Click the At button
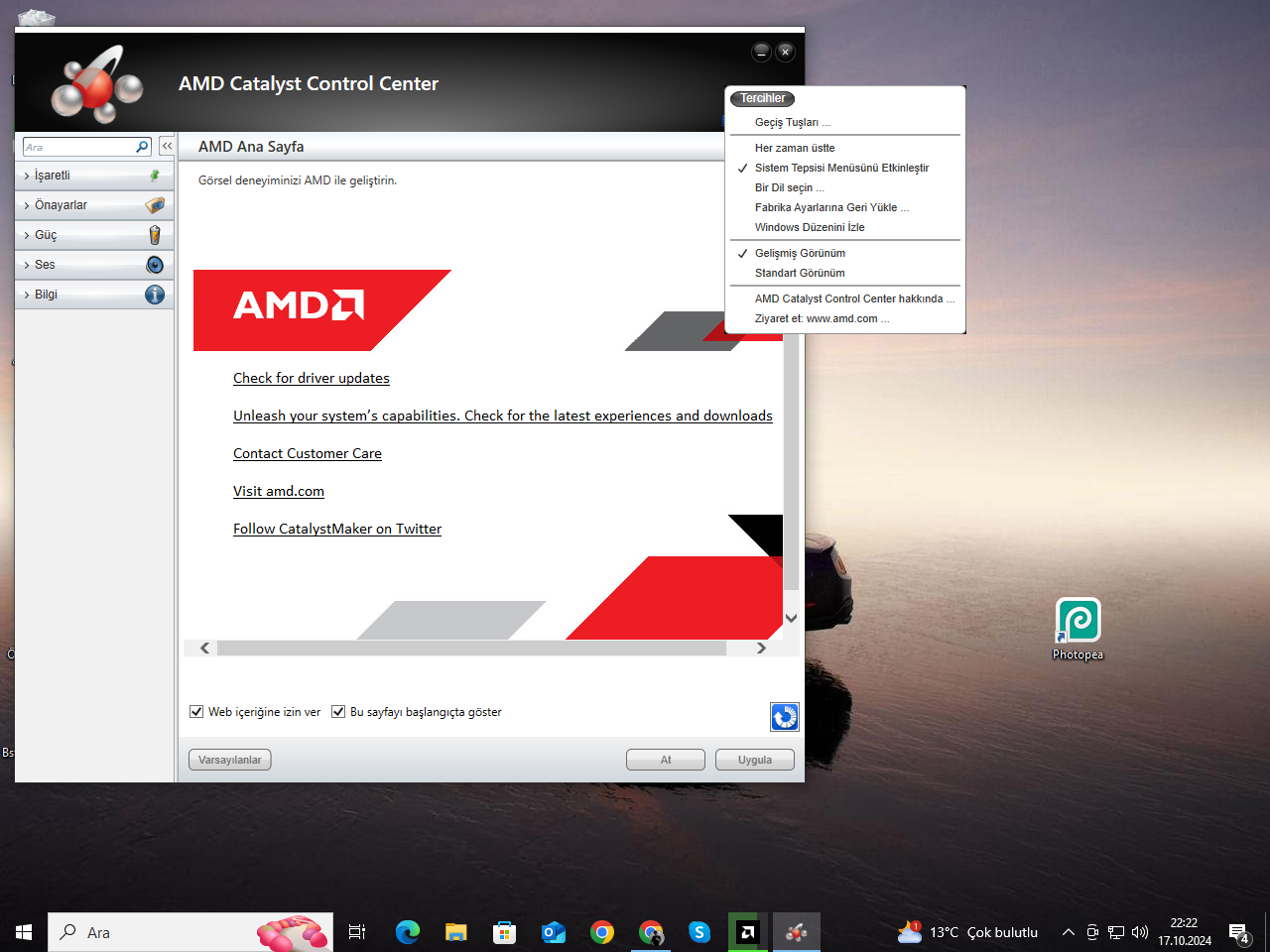This screenshot has width=1270, height=952. 666,760
